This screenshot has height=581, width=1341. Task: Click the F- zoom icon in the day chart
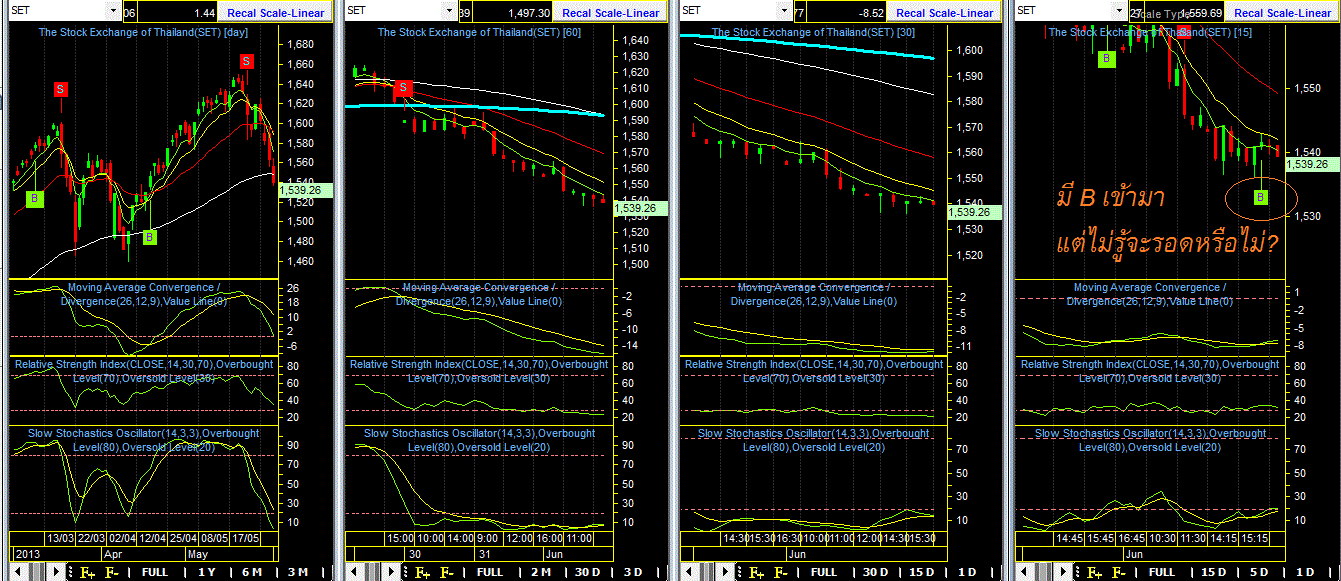click(112, 572)
